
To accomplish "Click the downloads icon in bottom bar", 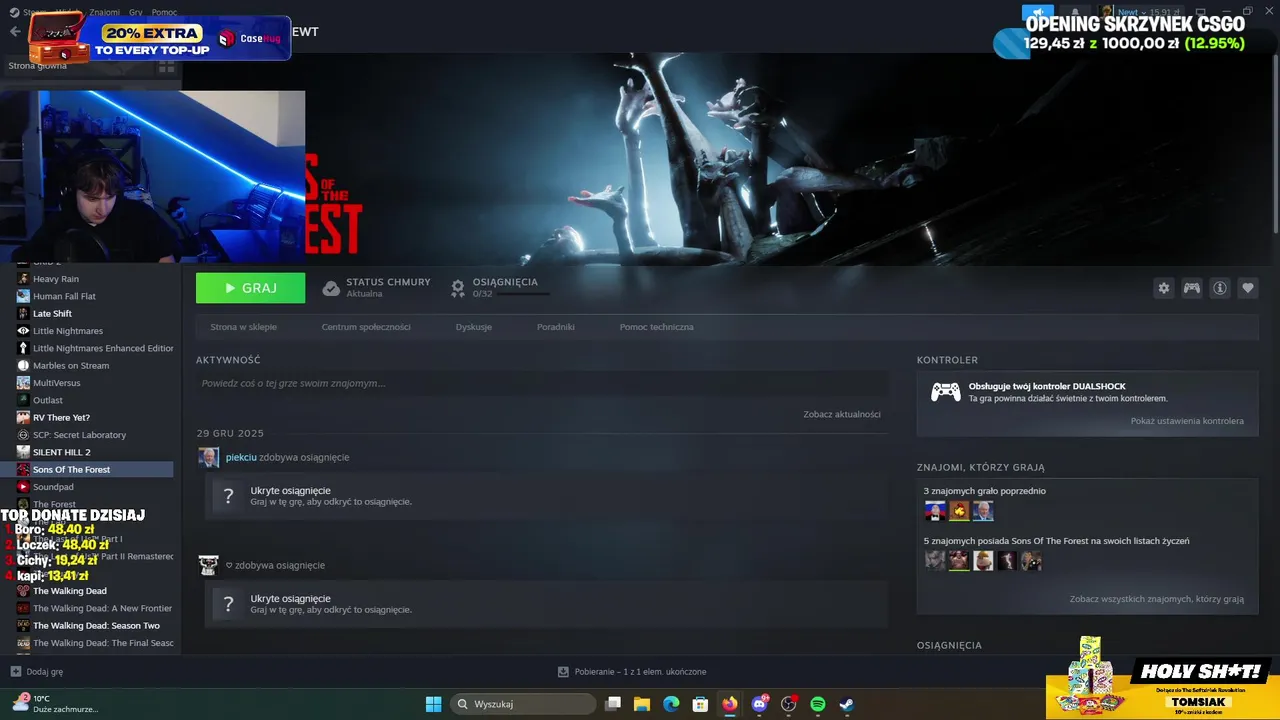I will pyautogui.click(x=563, y=672).
